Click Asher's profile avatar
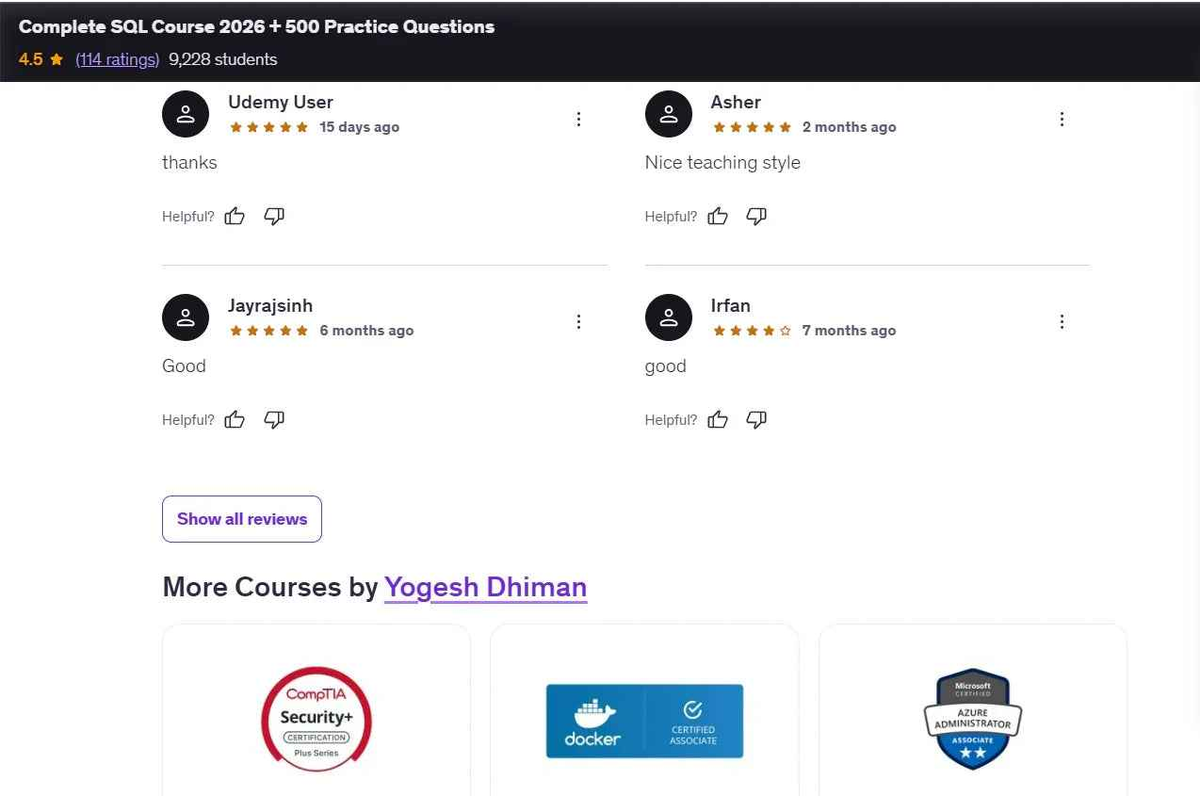This screenshot has width=1200, height=796. pos(668,113)
